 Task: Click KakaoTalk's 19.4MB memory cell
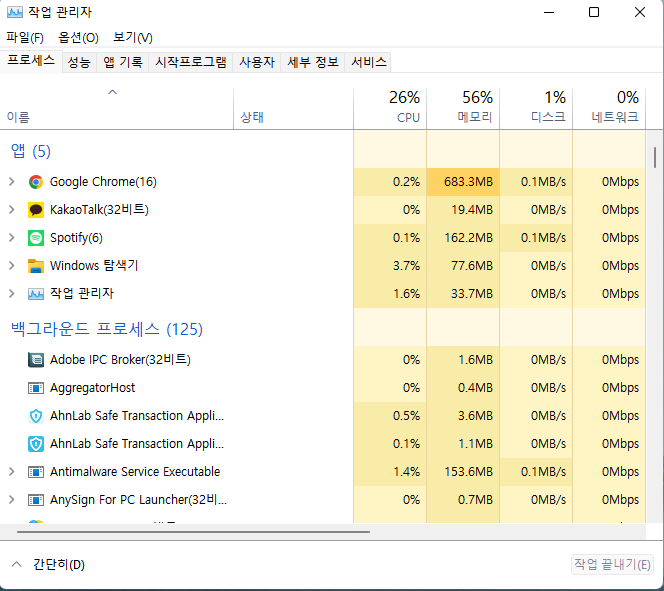click(463, 210)
